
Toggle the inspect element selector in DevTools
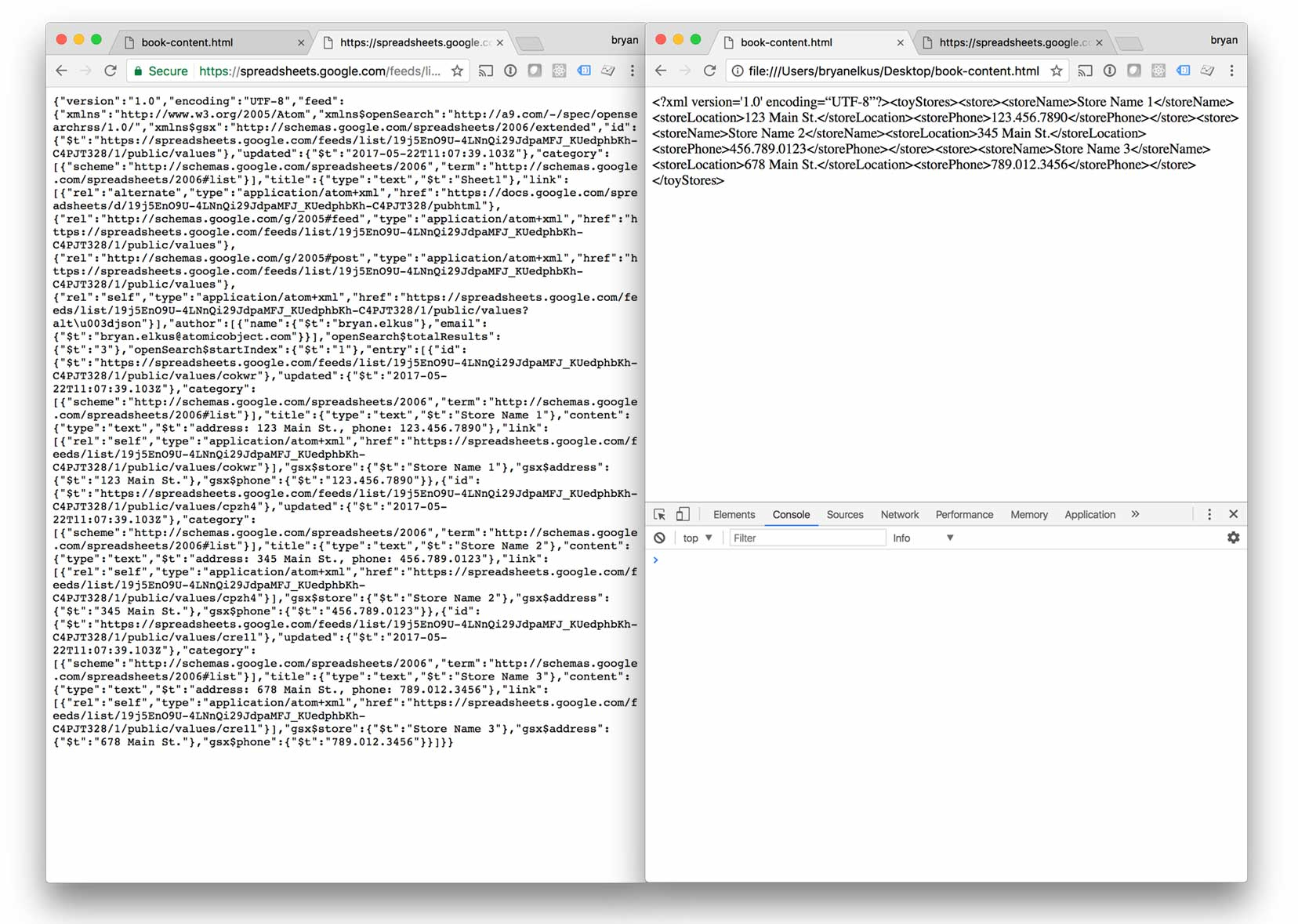[659, 514]
